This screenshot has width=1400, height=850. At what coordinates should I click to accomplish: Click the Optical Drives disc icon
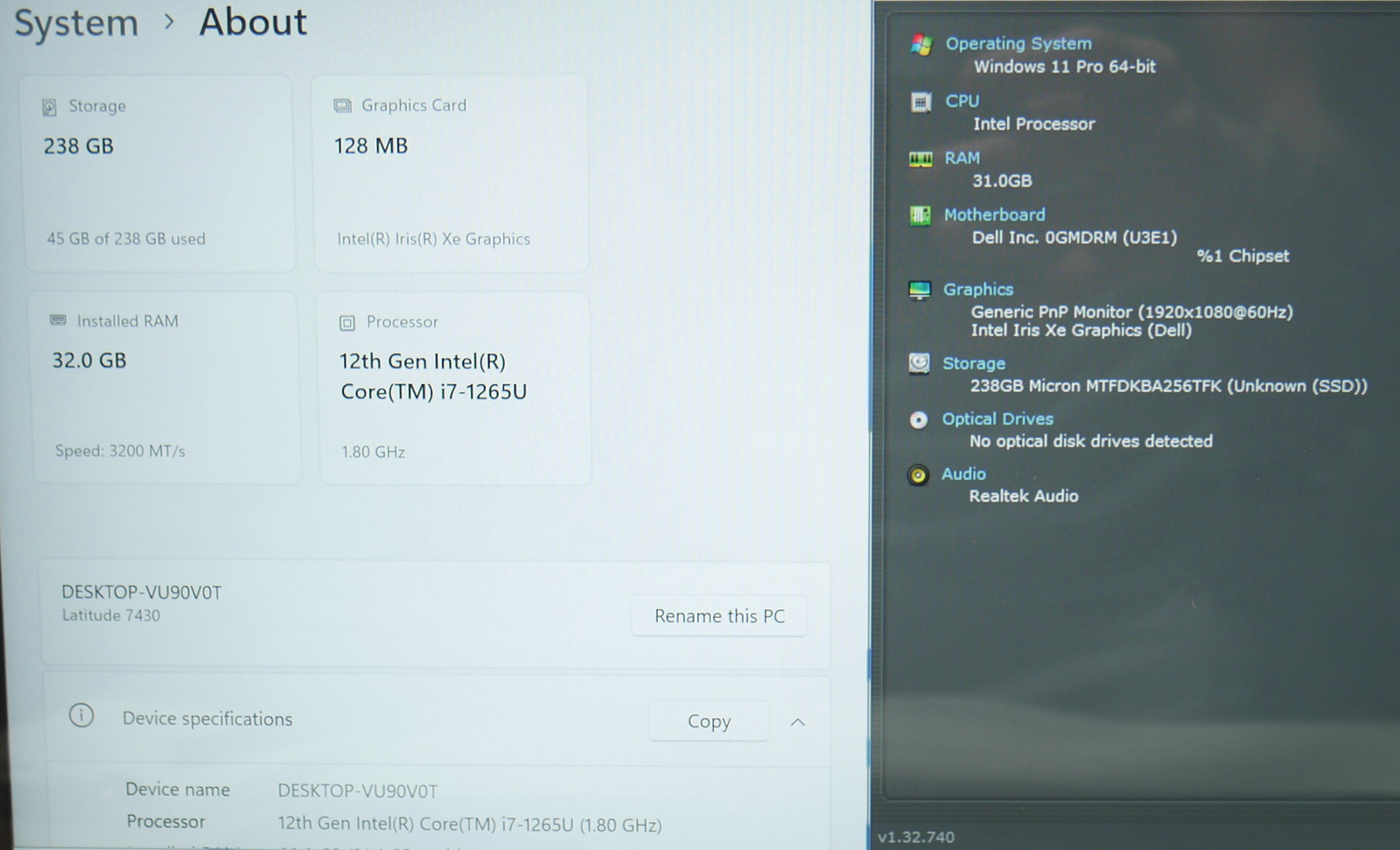click(918, 420)
